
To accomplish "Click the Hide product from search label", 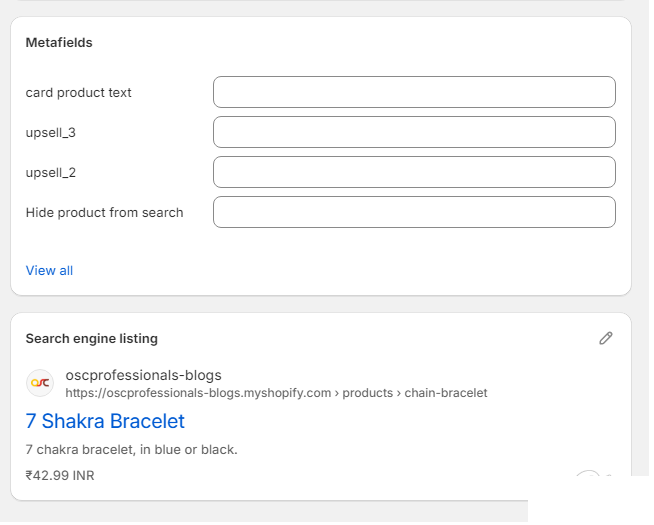I will pos(104,212).
